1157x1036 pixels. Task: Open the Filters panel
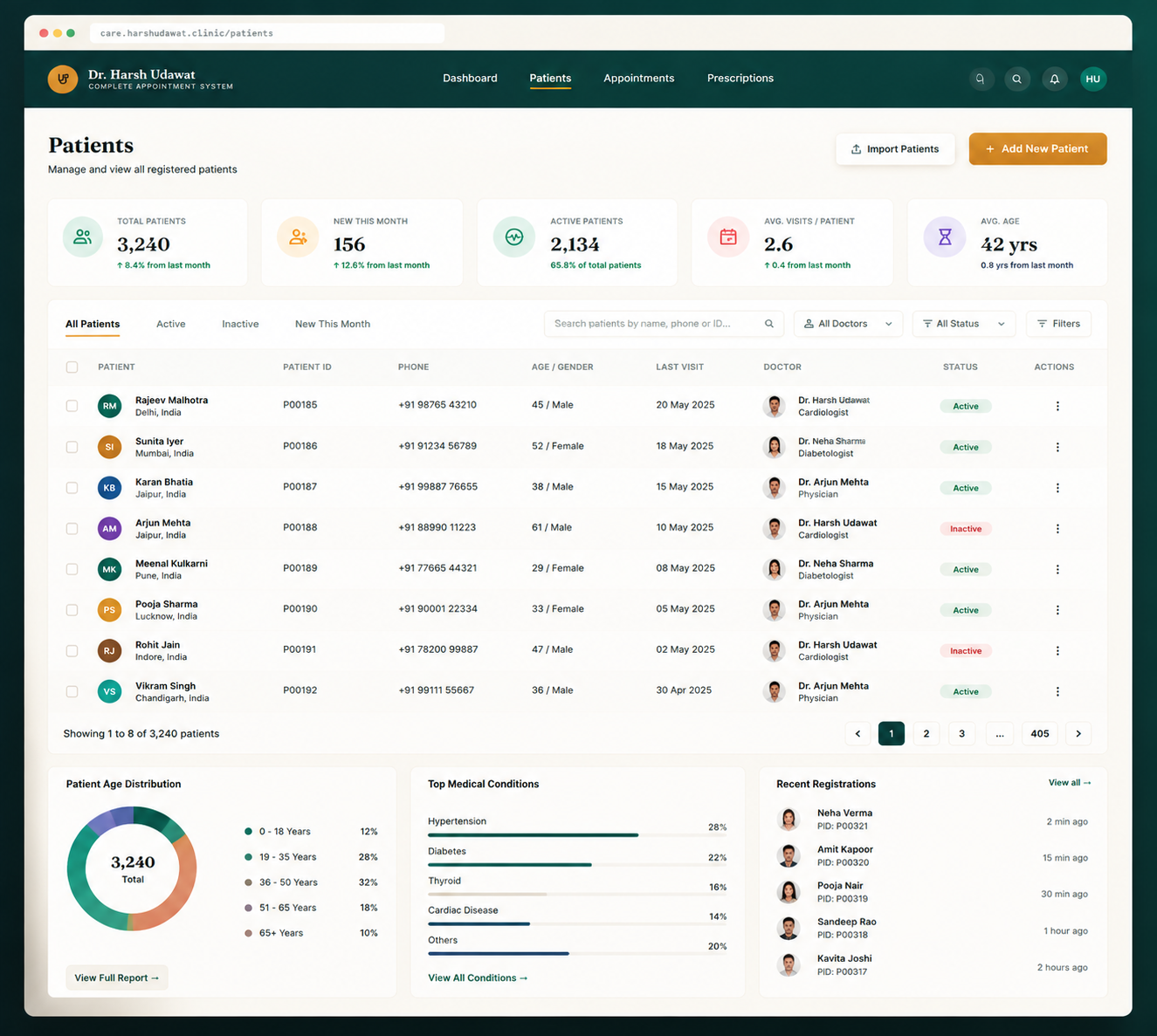1058,324
